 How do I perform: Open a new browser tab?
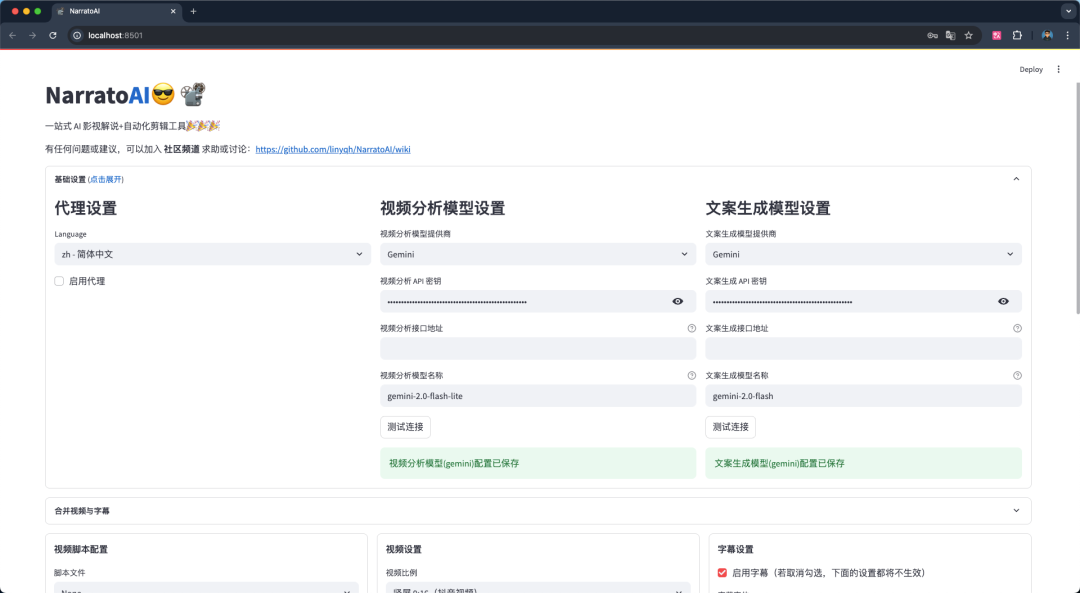(194, 11)
